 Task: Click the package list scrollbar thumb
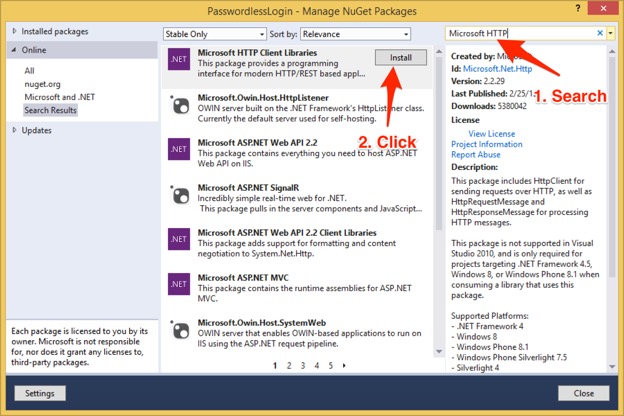tap(439, 143)
